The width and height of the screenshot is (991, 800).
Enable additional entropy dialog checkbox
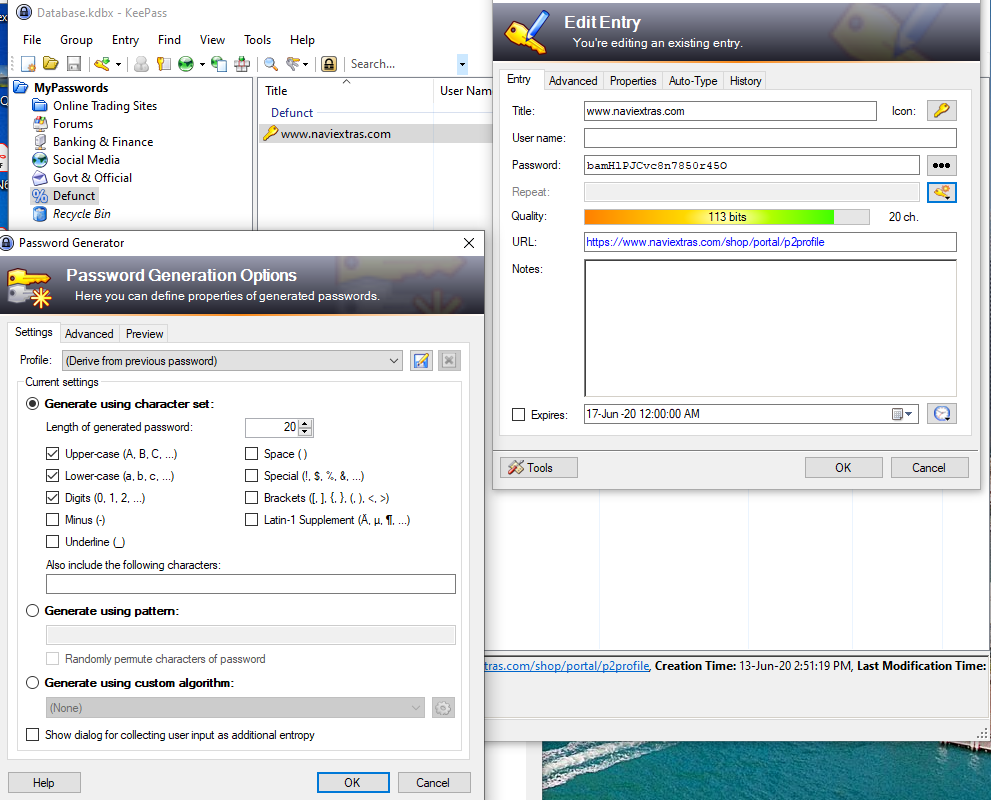(32, 734)
